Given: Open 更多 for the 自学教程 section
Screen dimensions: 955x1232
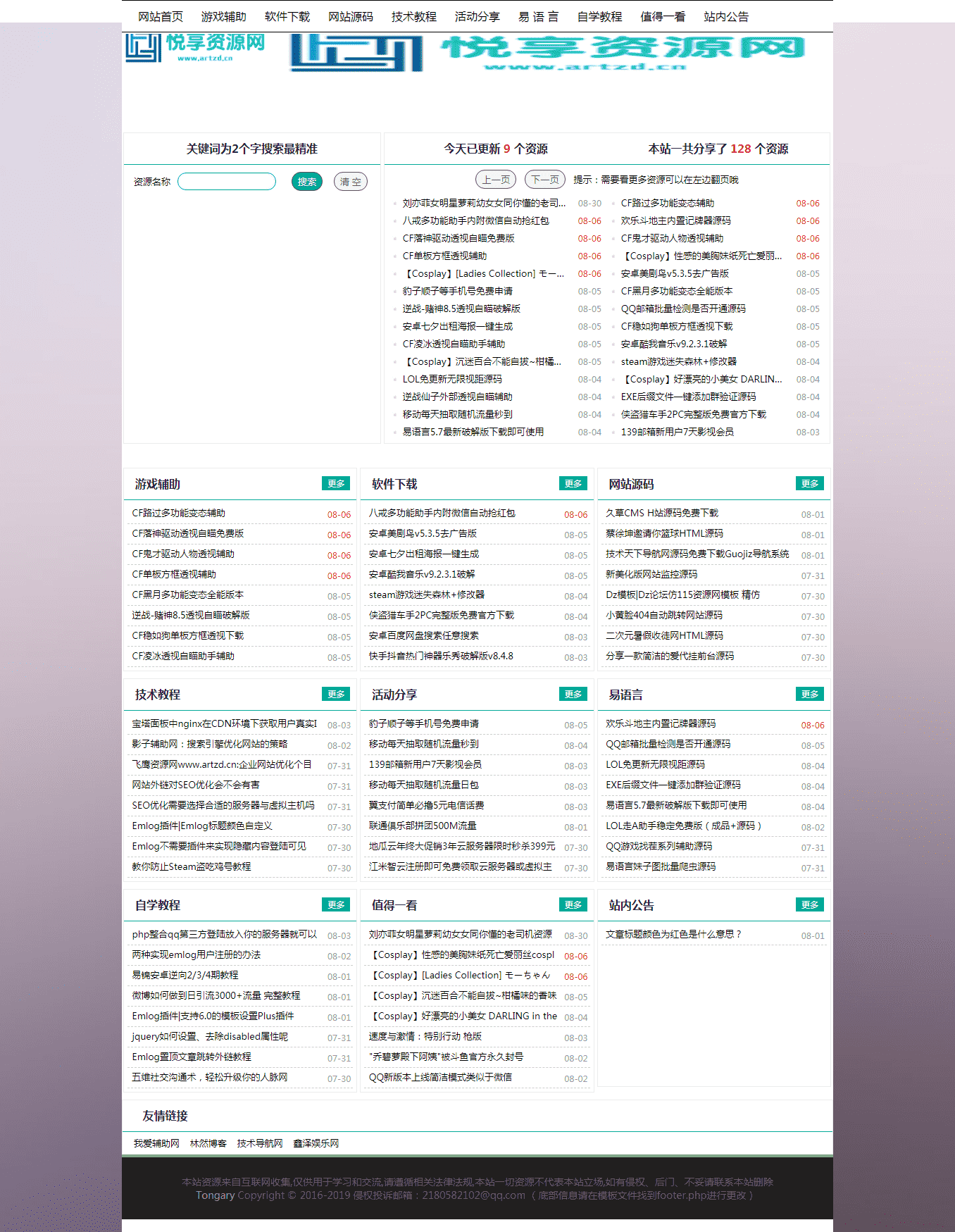Looking at the screenshot, I should 336,904.
